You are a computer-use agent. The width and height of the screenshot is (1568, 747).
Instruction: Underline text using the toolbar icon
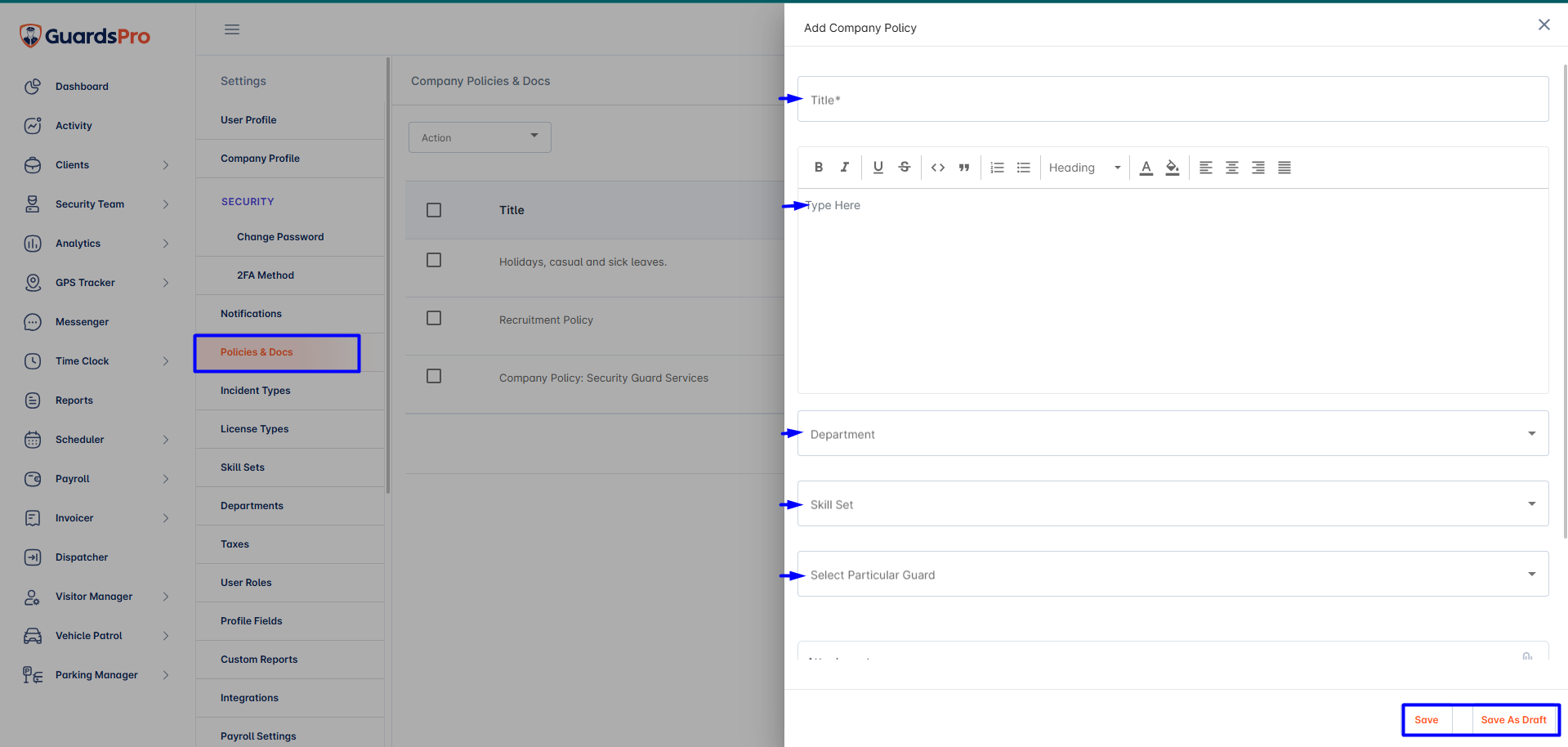point(878,168)
